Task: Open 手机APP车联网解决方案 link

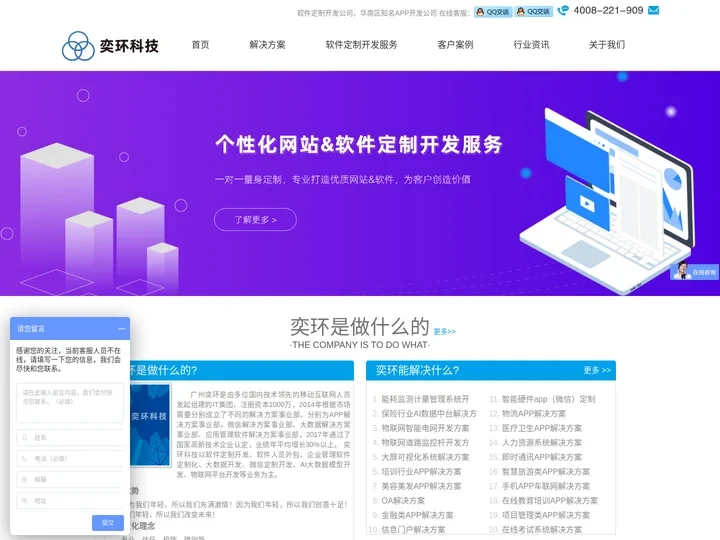Action: (x=546, y=486)
